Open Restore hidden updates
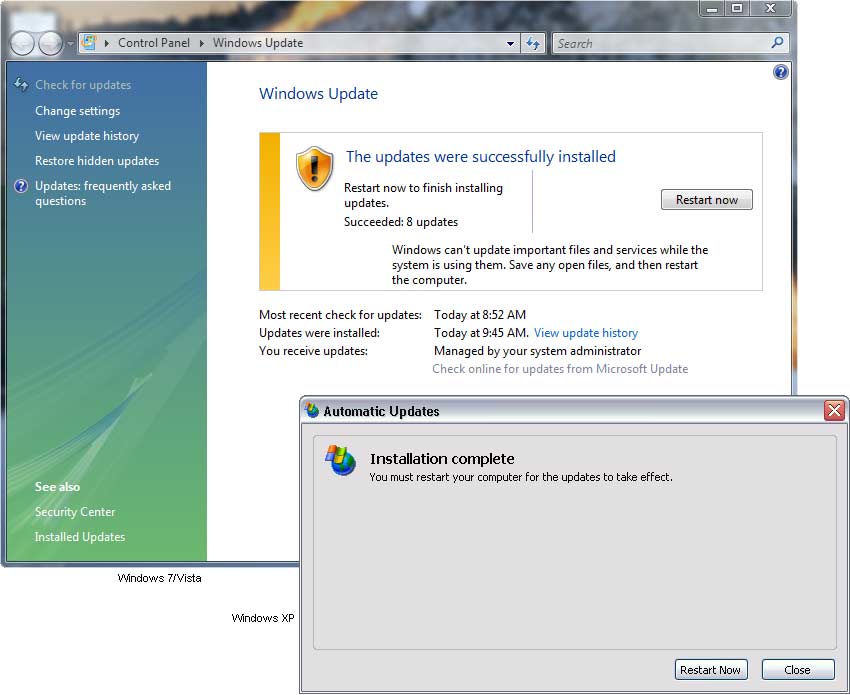 click(x=97, y=161)
